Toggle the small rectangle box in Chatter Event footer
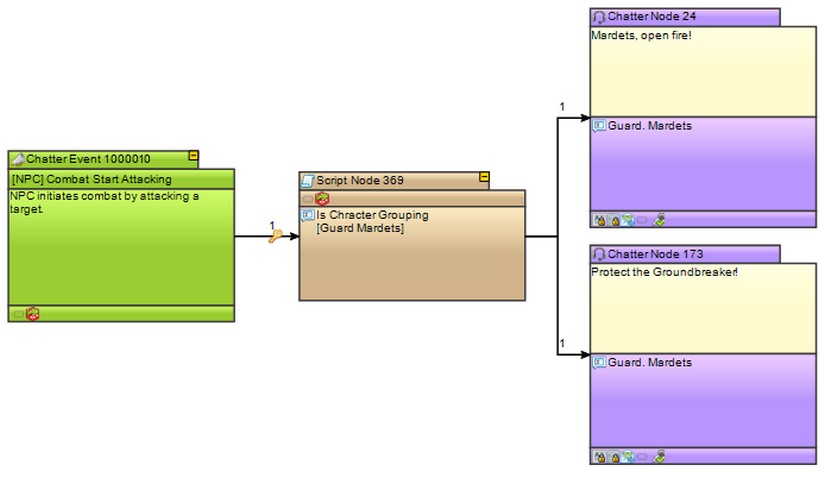 tap(18, 314)
